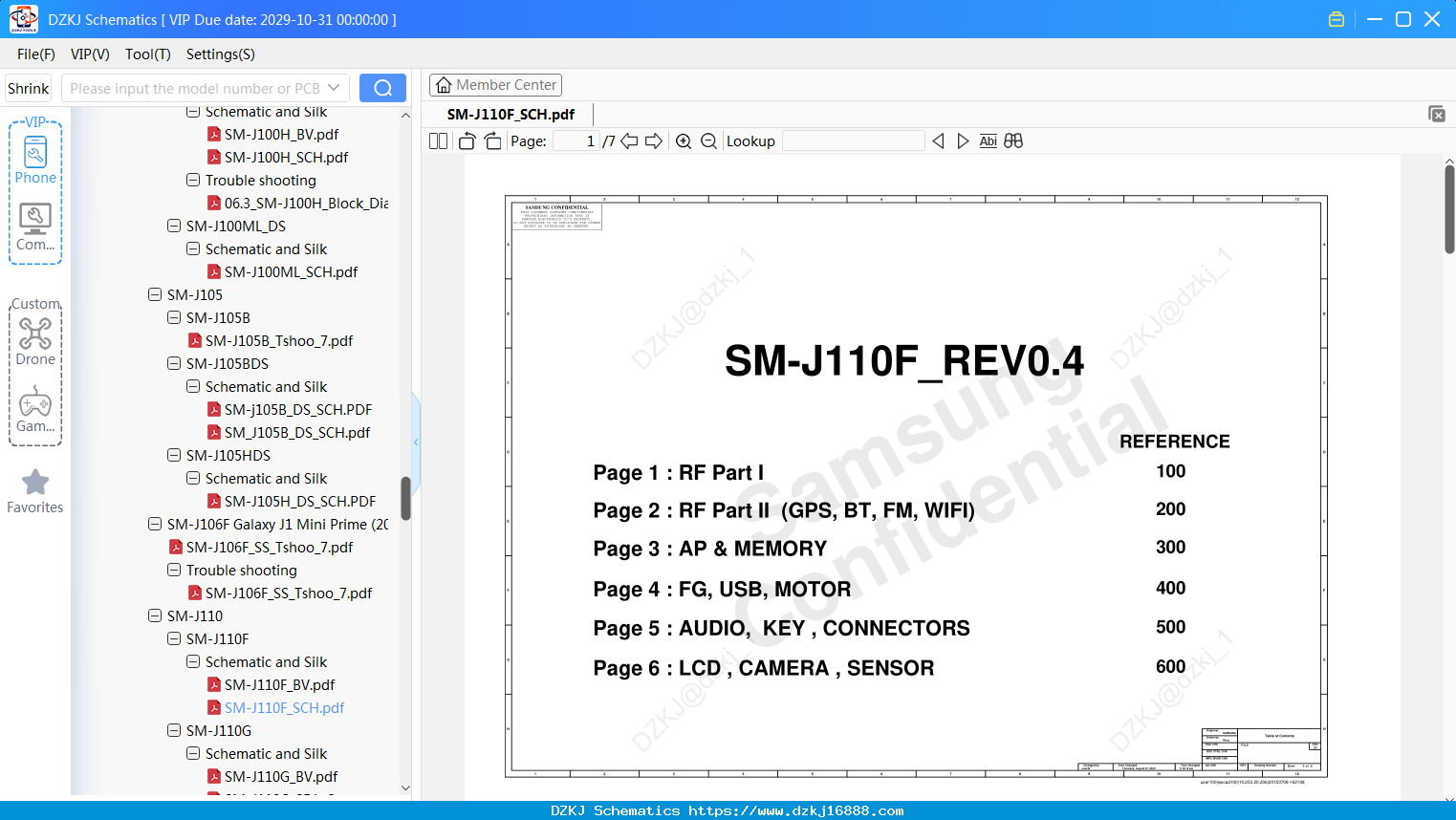Click the model number search input field
Screen dimensions: 1456x820
point(194,88)
